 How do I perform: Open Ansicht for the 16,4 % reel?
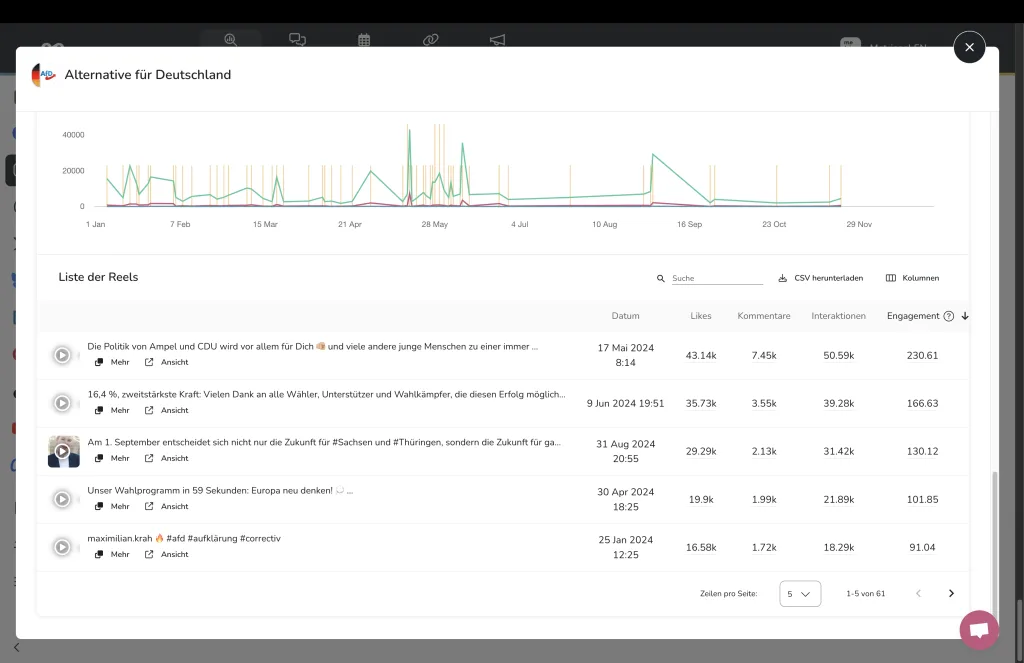pyautogui.click(x=167, y=410)
